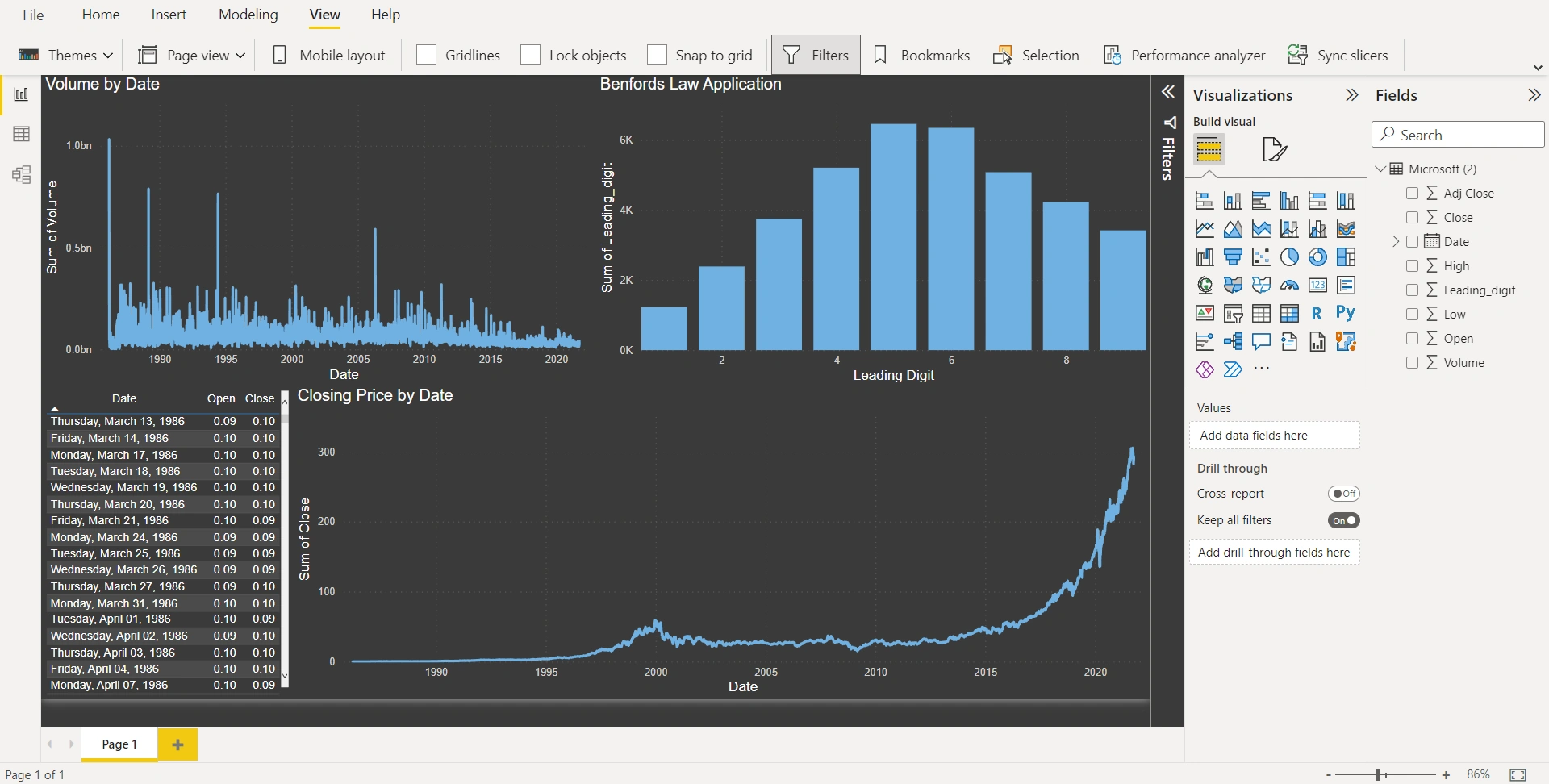
Task: Turn off Keep all filters toggle
Action: point(1344,520)
